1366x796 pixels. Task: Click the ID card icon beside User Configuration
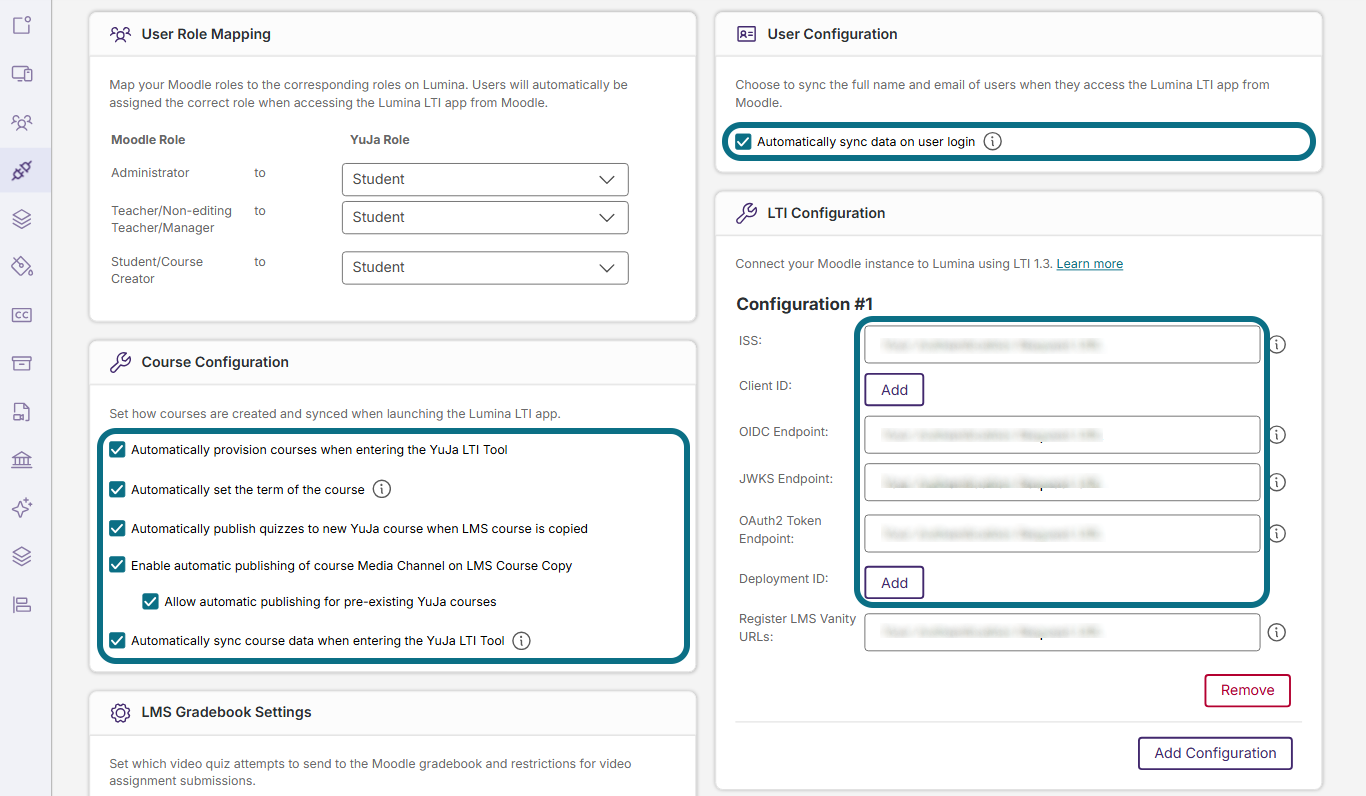point(746,34)
